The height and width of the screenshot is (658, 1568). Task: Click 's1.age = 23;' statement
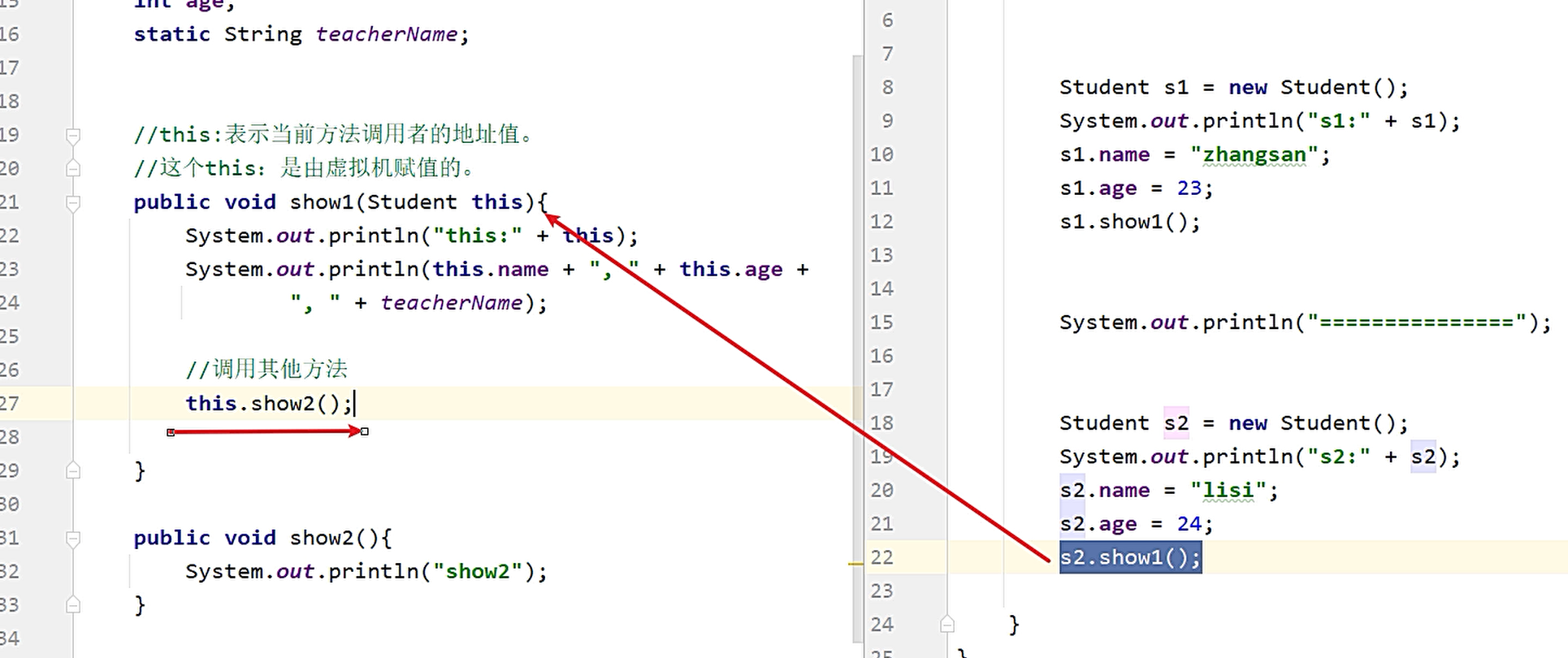[1136, 188]
